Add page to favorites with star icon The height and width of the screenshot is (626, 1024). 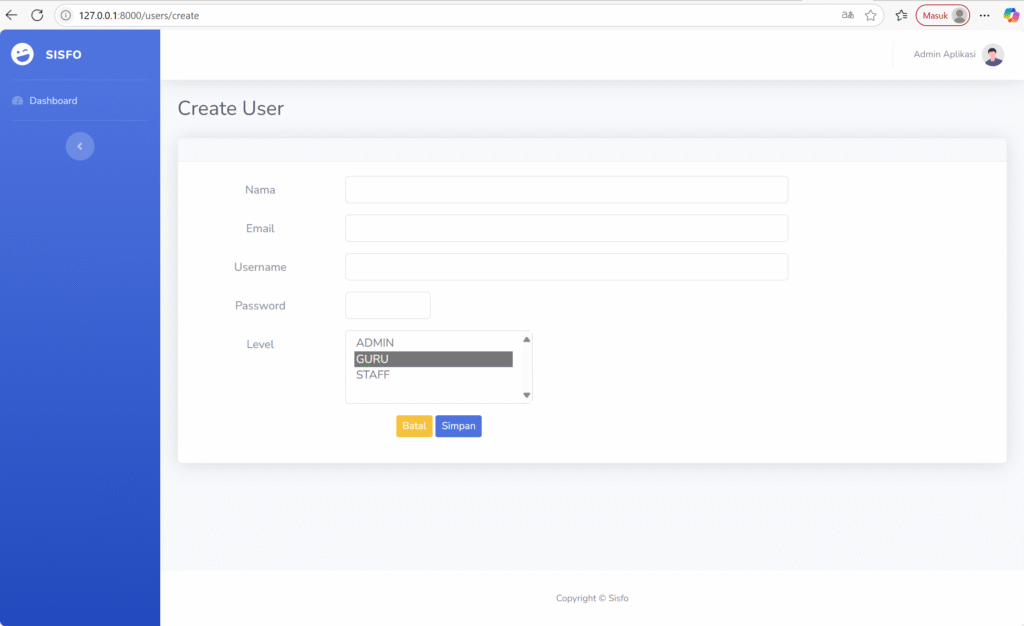[871, 15]
